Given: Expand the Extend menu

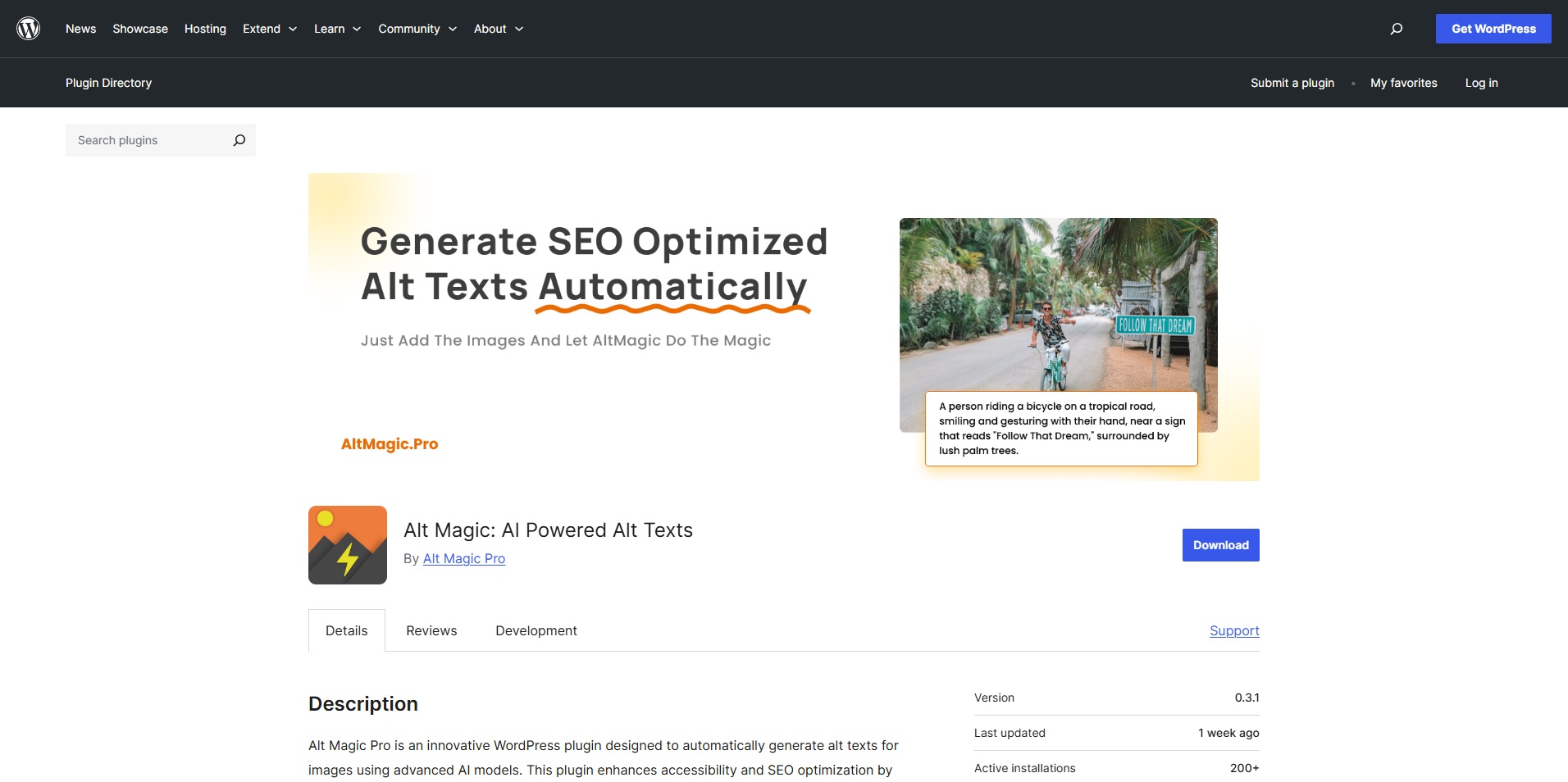Looking at the screenshot, I should point(270,29).
